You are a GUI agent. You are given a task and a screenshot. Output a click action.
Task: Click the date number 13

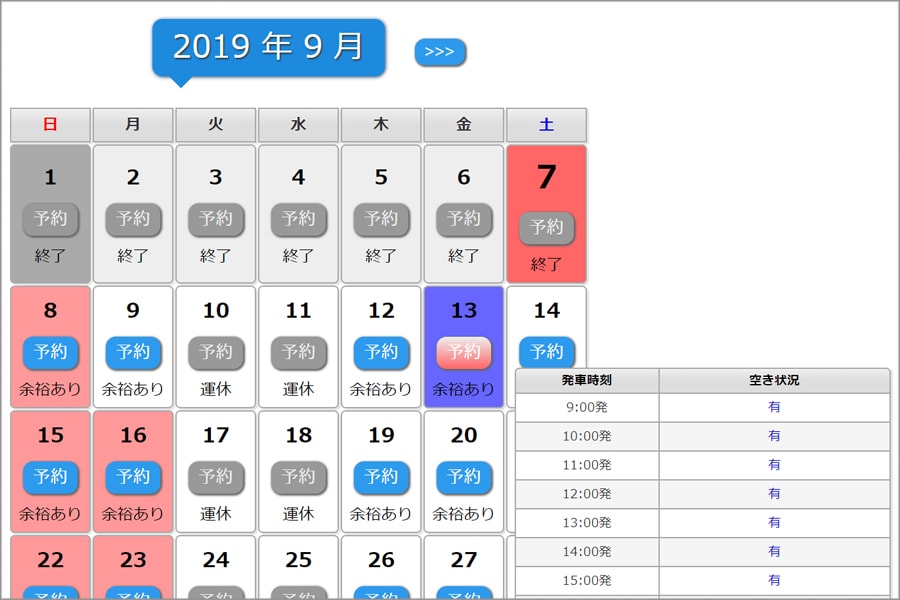tap(464, 311)
